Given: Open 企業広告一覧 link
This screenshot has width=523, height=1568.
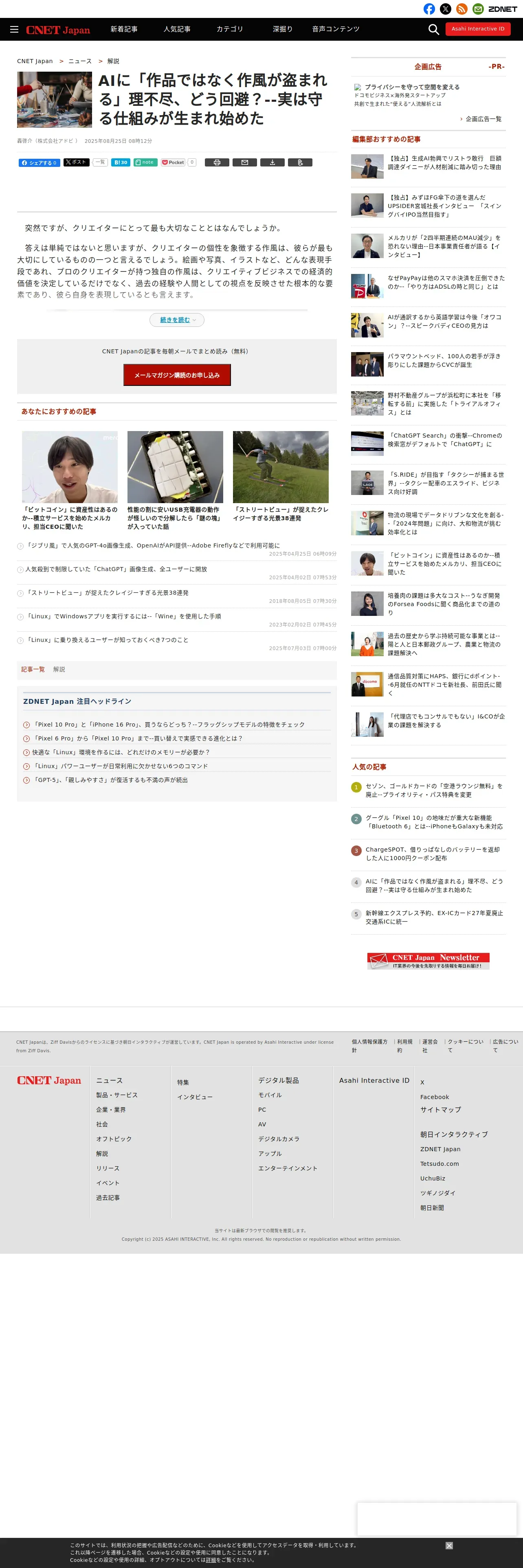Looking at the screenshot, I should 483,119.
